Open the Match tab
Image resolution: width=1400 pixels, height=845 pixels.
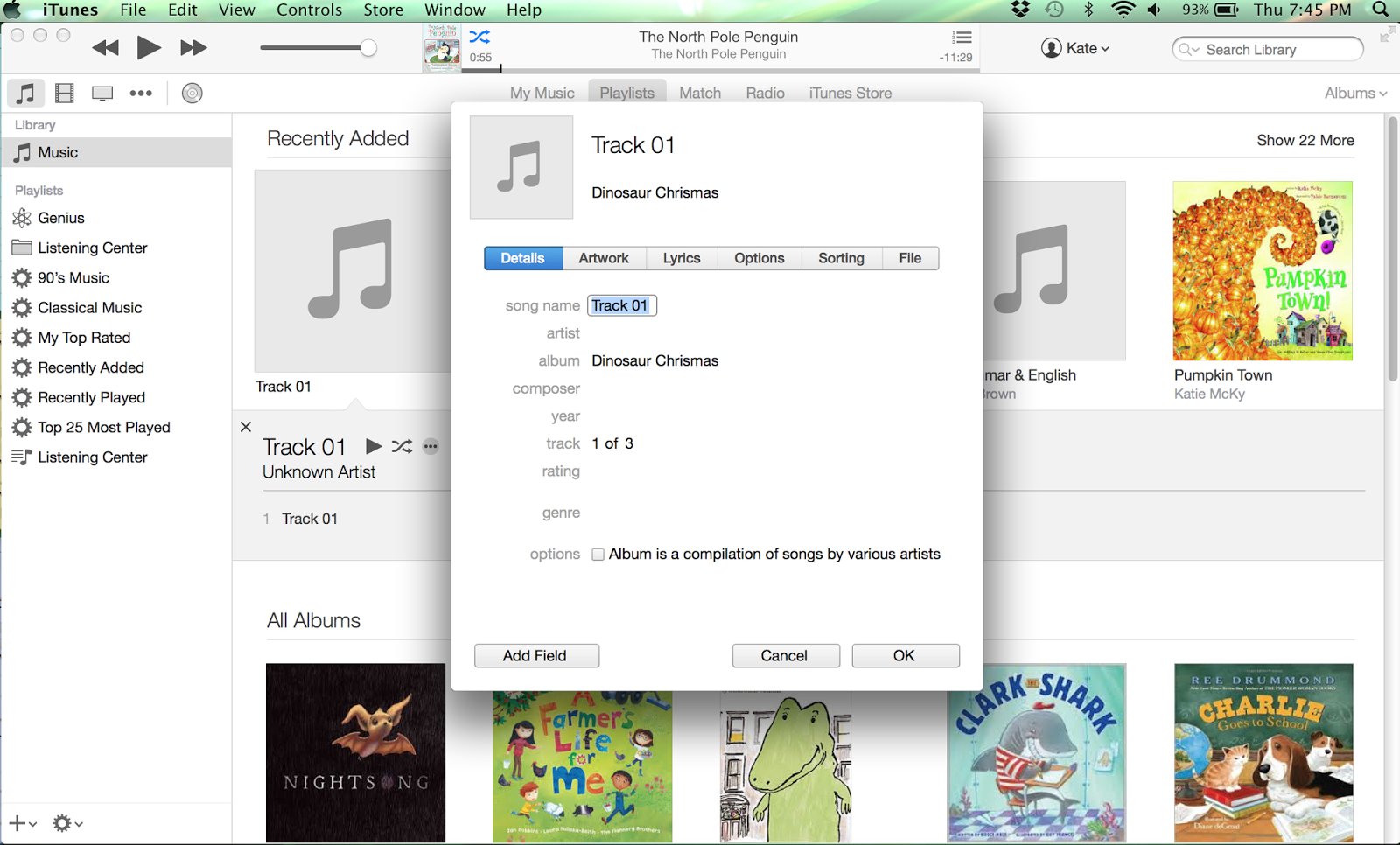coord(700,93)
